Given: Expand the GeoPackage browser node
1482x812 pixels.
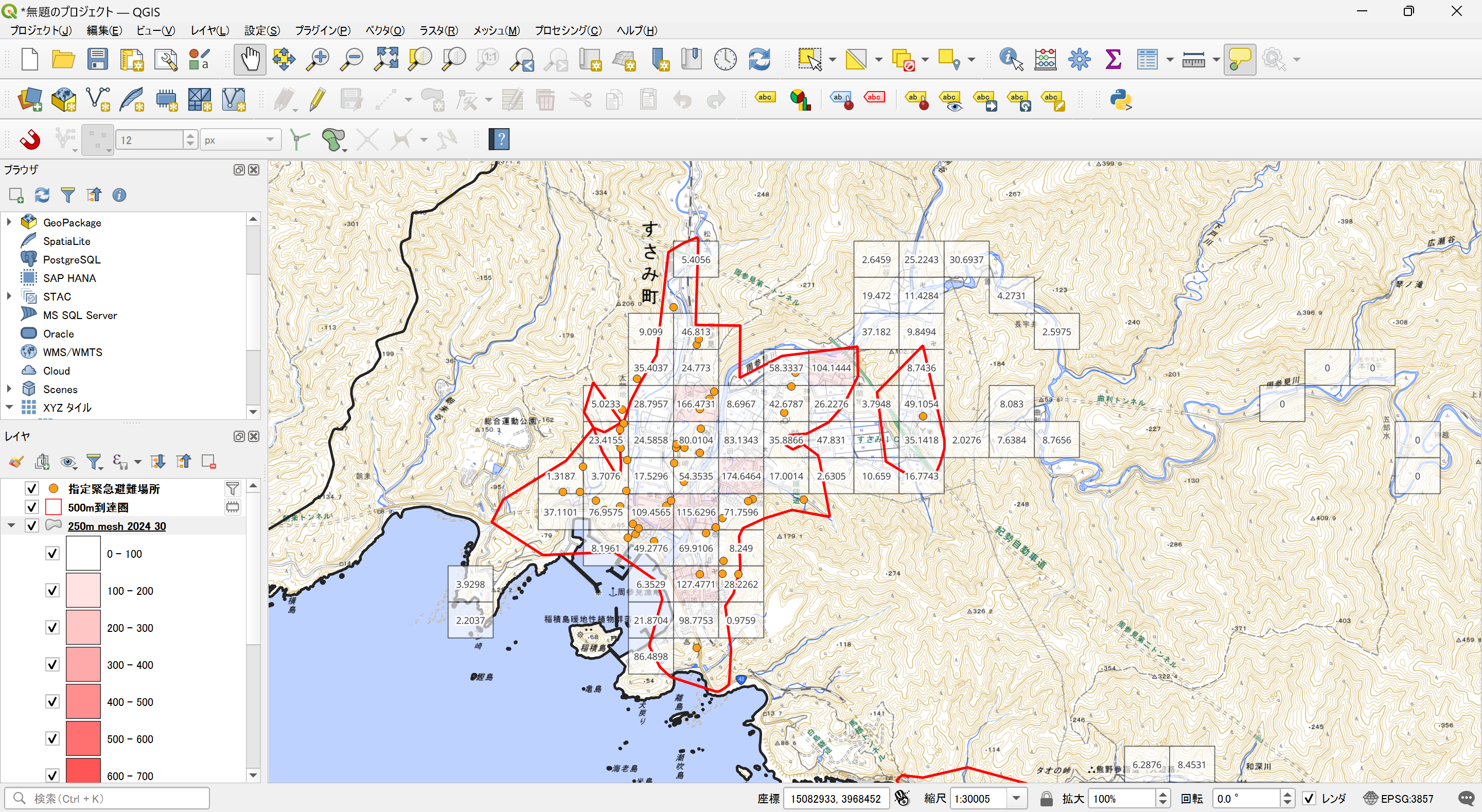Looking at the screenshot, I should [x=9, y=222].
